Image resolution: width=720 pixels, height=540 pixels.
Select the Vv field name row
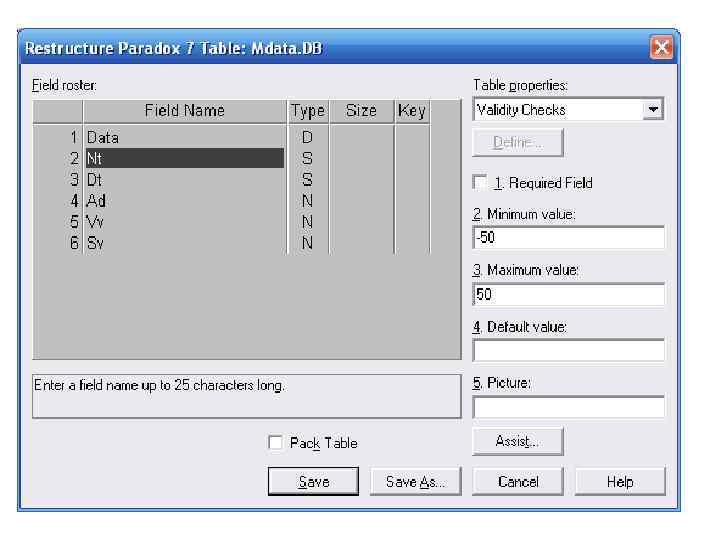[185, 222]
